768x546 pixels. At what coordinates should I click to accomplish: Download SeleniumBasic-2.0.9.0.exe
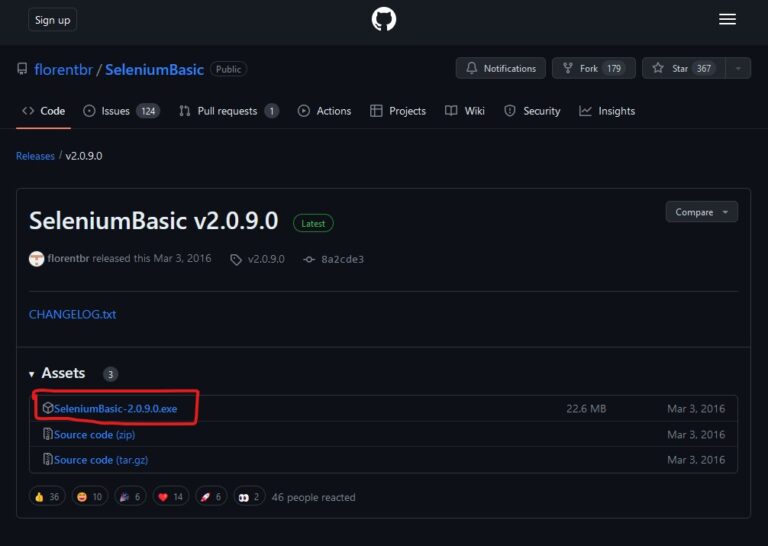tap(115, 409)
